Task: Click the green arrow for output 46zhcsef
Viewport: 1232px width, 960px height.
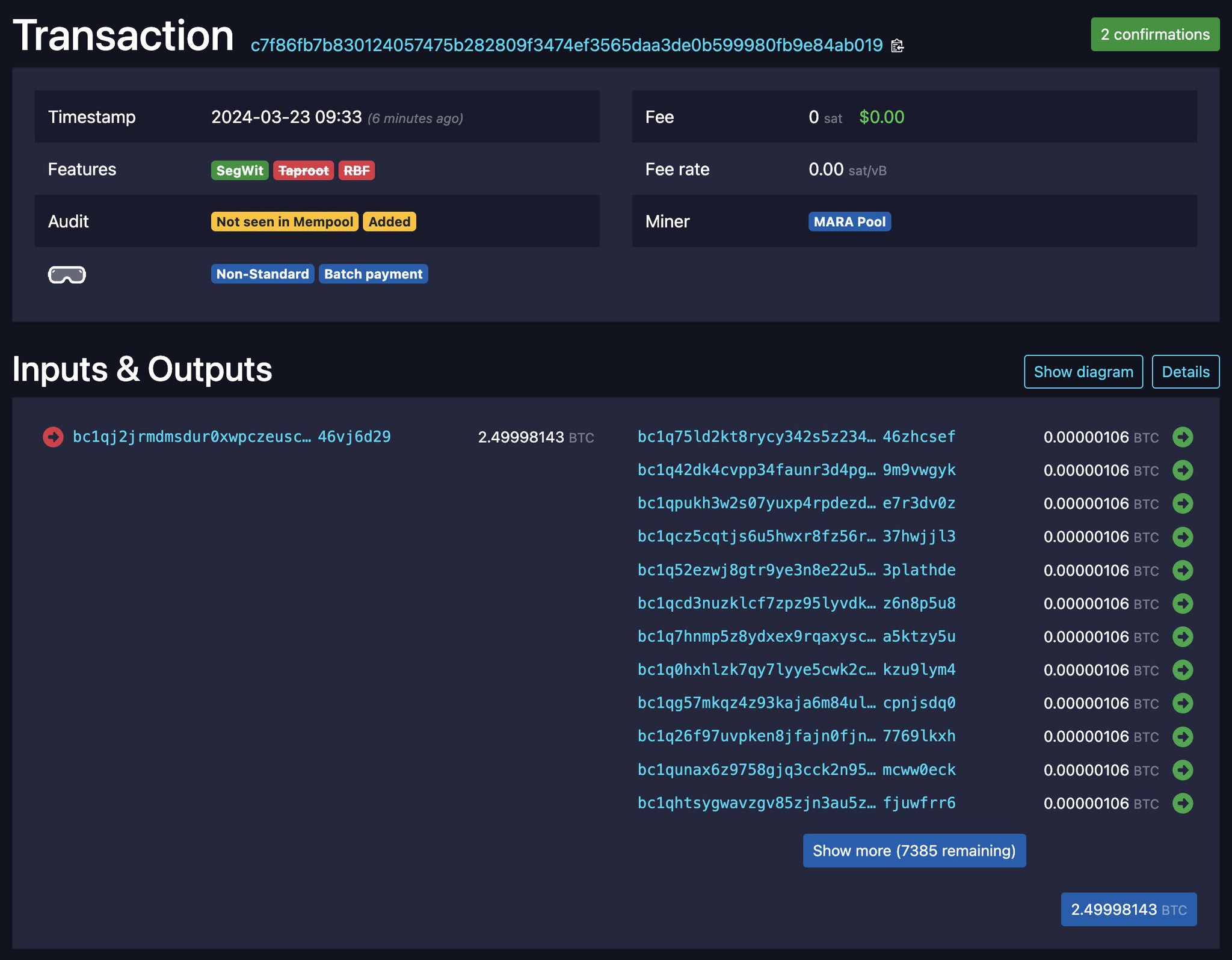Action: 1183,437
